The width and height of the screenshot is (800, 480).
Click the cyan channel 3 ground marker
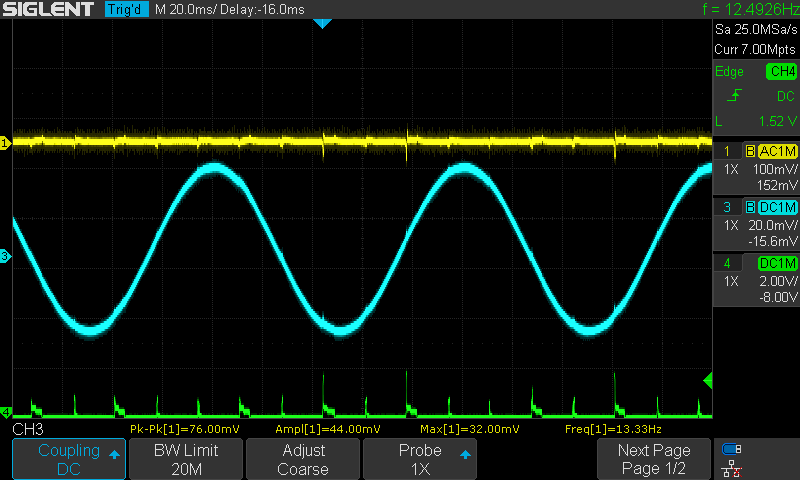click(5, 256)
